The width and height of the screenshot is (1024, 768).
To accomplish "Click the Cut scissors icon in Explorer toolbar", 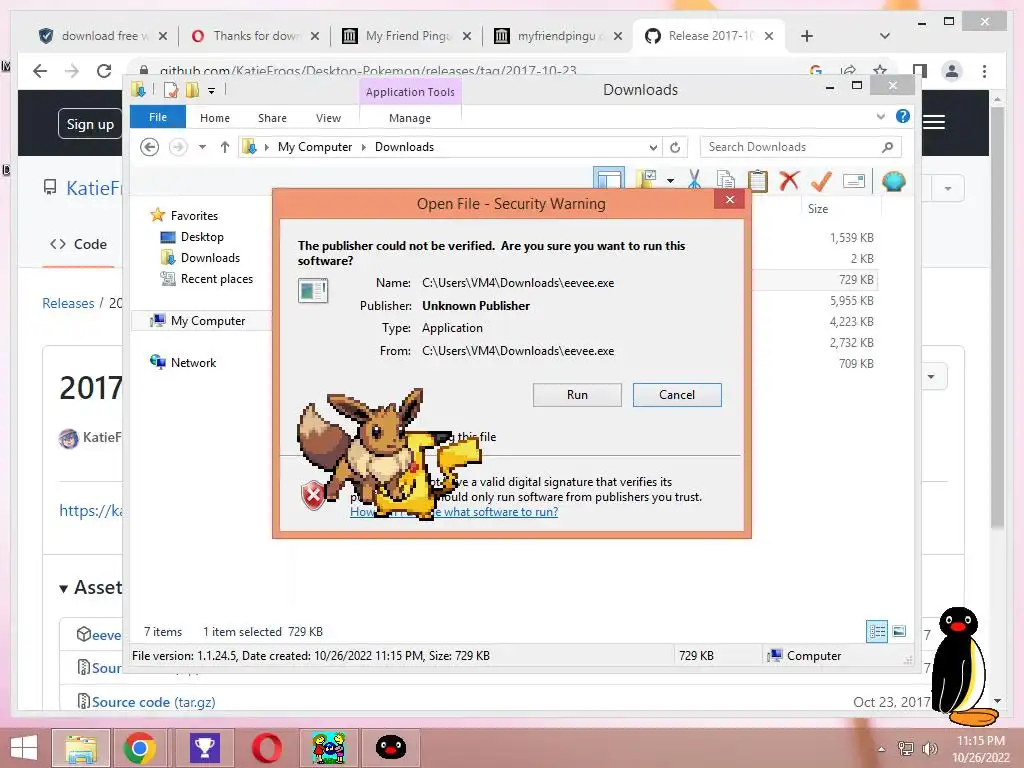I will click(694, 180).
